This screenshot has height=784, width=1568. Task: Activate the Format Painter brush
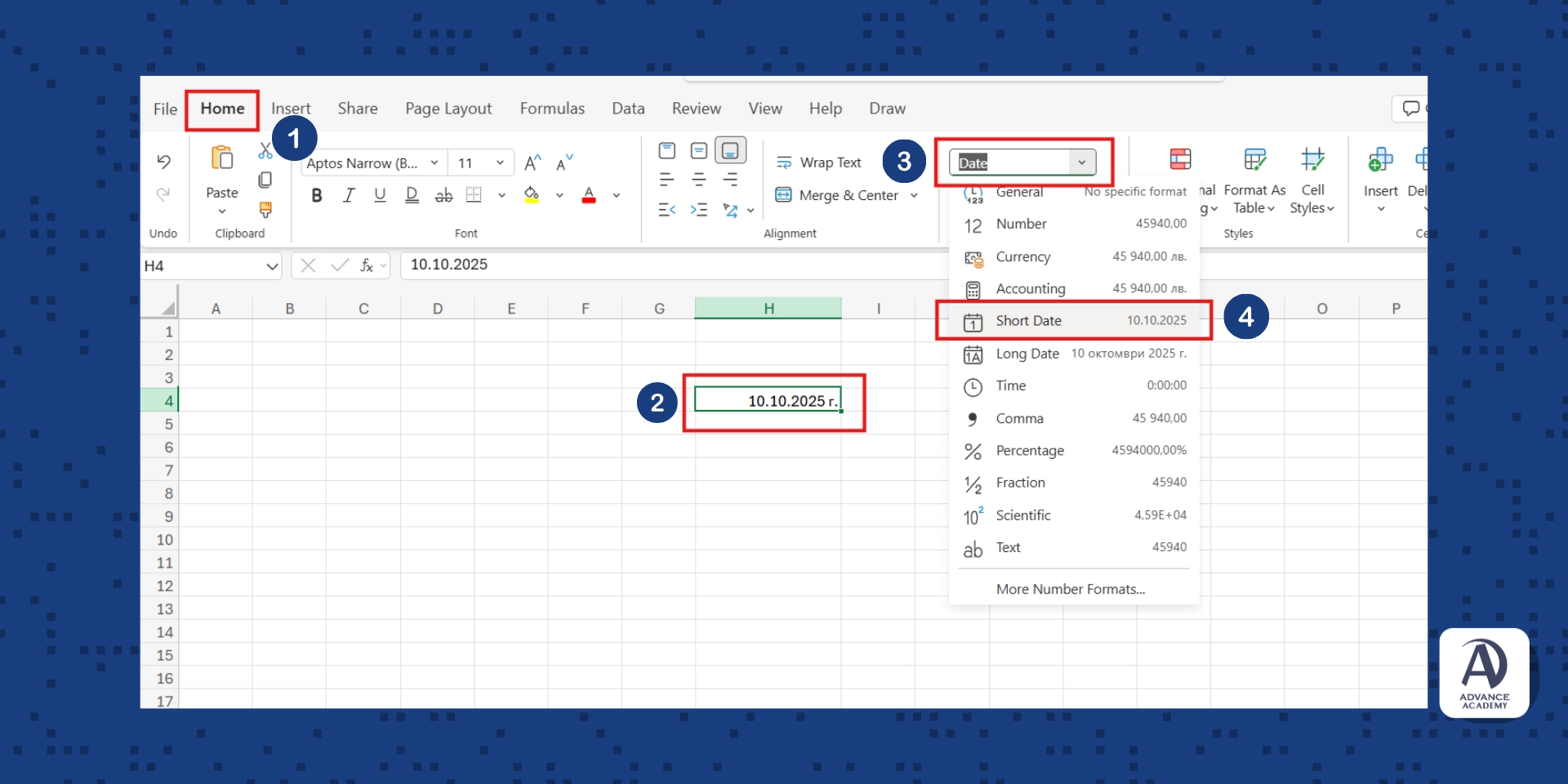[265, 210]
